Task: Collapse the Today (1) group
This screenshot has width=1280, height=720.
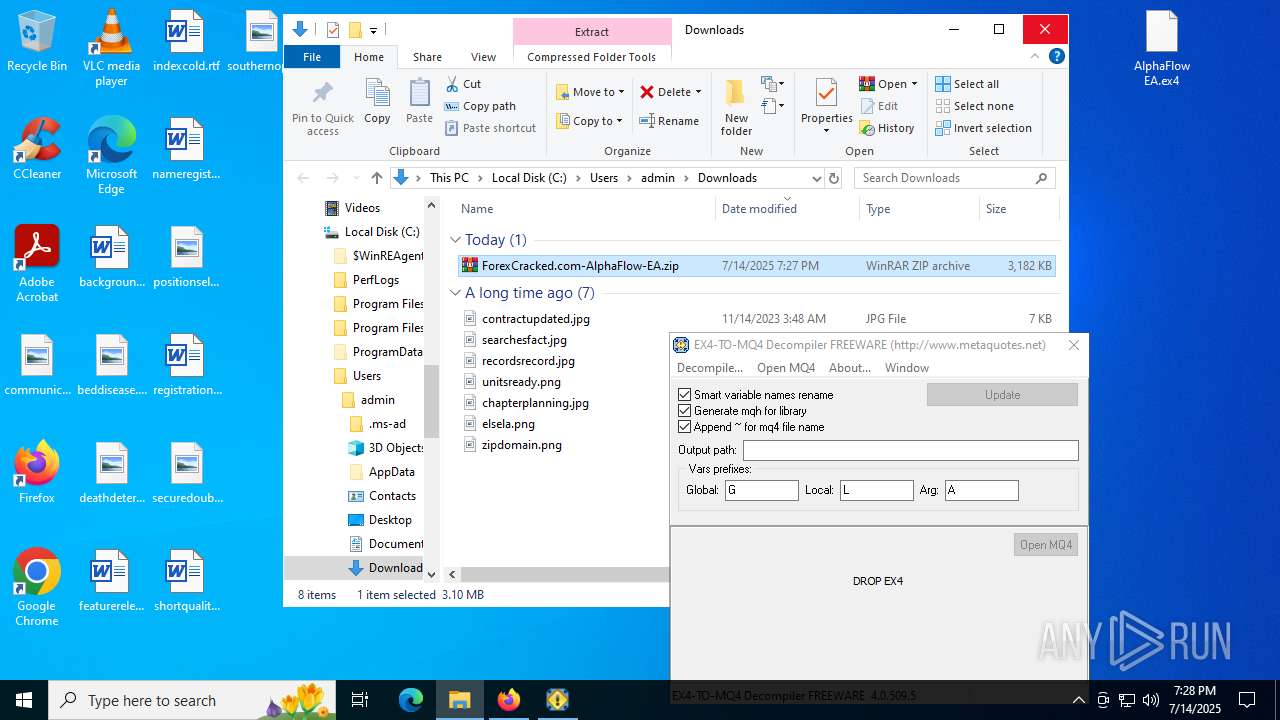Action: pyautogui.click(x=455, y=240)
